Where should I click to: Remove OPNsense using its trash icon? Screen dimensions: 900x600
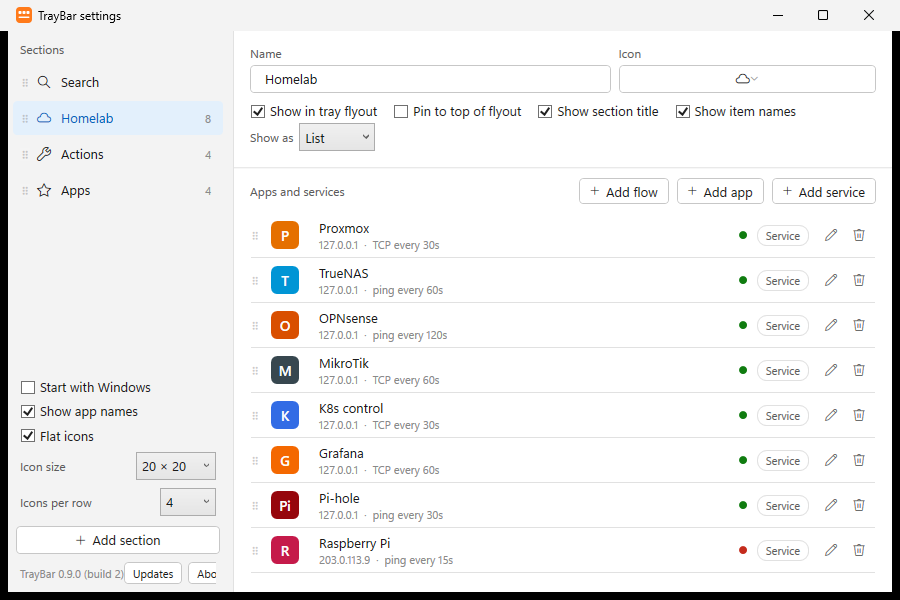pos(859,326)
